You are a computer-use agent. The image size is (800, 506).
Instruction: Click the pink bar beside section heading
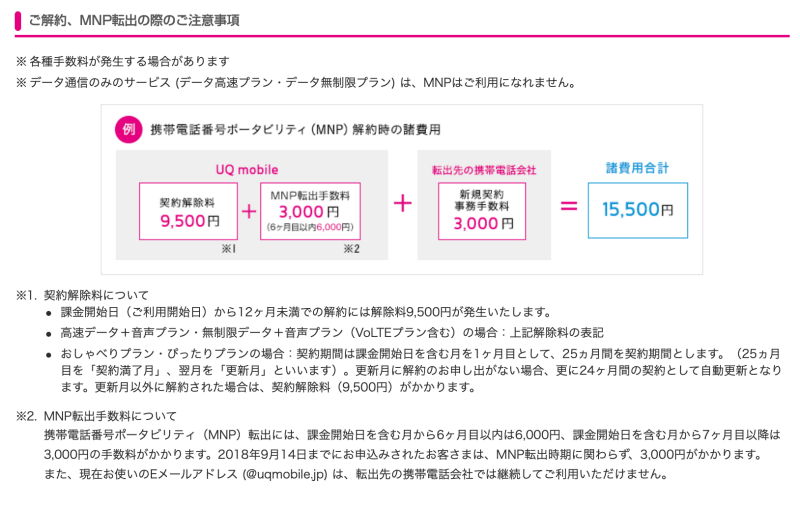tap(18, 21)
